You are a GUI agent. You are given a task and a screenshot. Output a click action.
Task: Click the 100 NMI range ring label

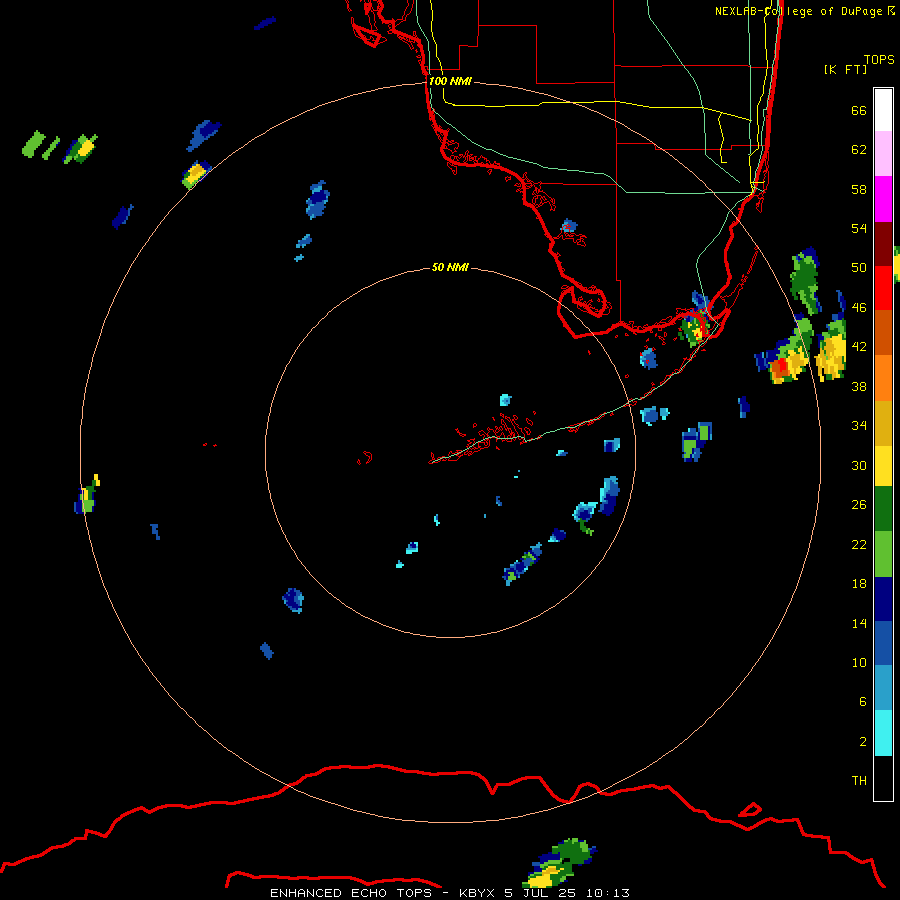pos(450,82)
